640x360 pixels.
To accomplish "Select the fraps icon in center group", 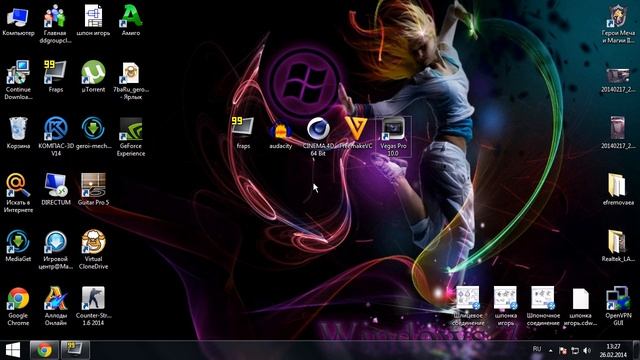I will (243, 133).
